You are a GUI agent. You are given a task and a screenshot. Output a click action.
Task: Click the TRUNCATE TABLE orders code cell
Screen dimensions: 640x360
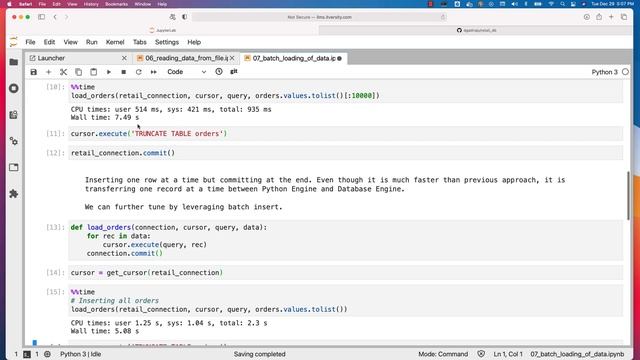pos(346,133)
